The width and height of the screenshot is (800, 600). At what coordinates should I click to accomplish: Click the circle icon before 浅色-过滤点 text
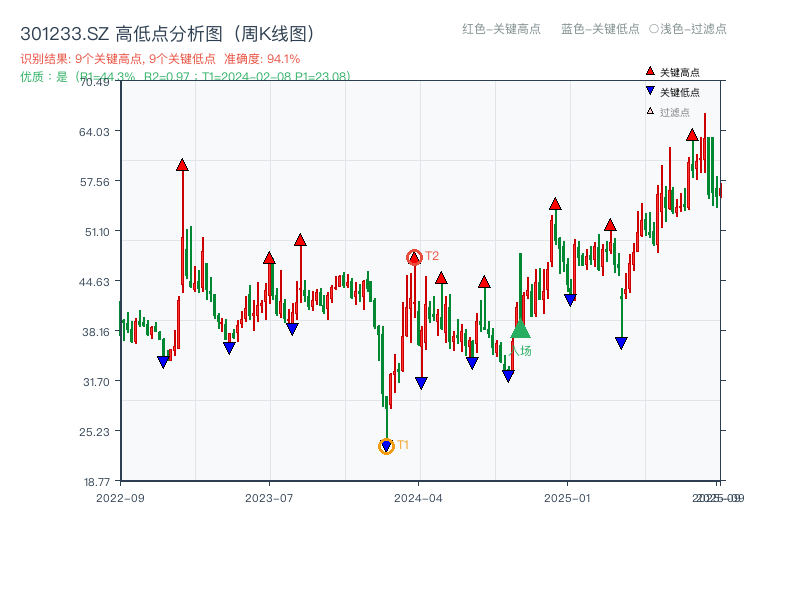point(653,30)
